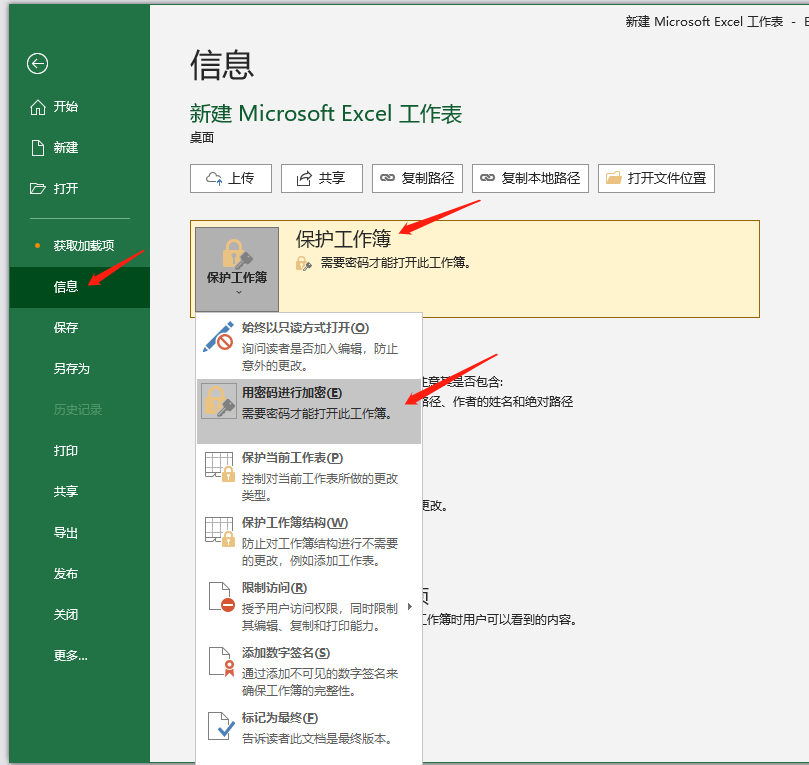The height and width of the screenshot is (765, 809).
Task: Click the 复制本地路径 button
Action: pos(530,178)
